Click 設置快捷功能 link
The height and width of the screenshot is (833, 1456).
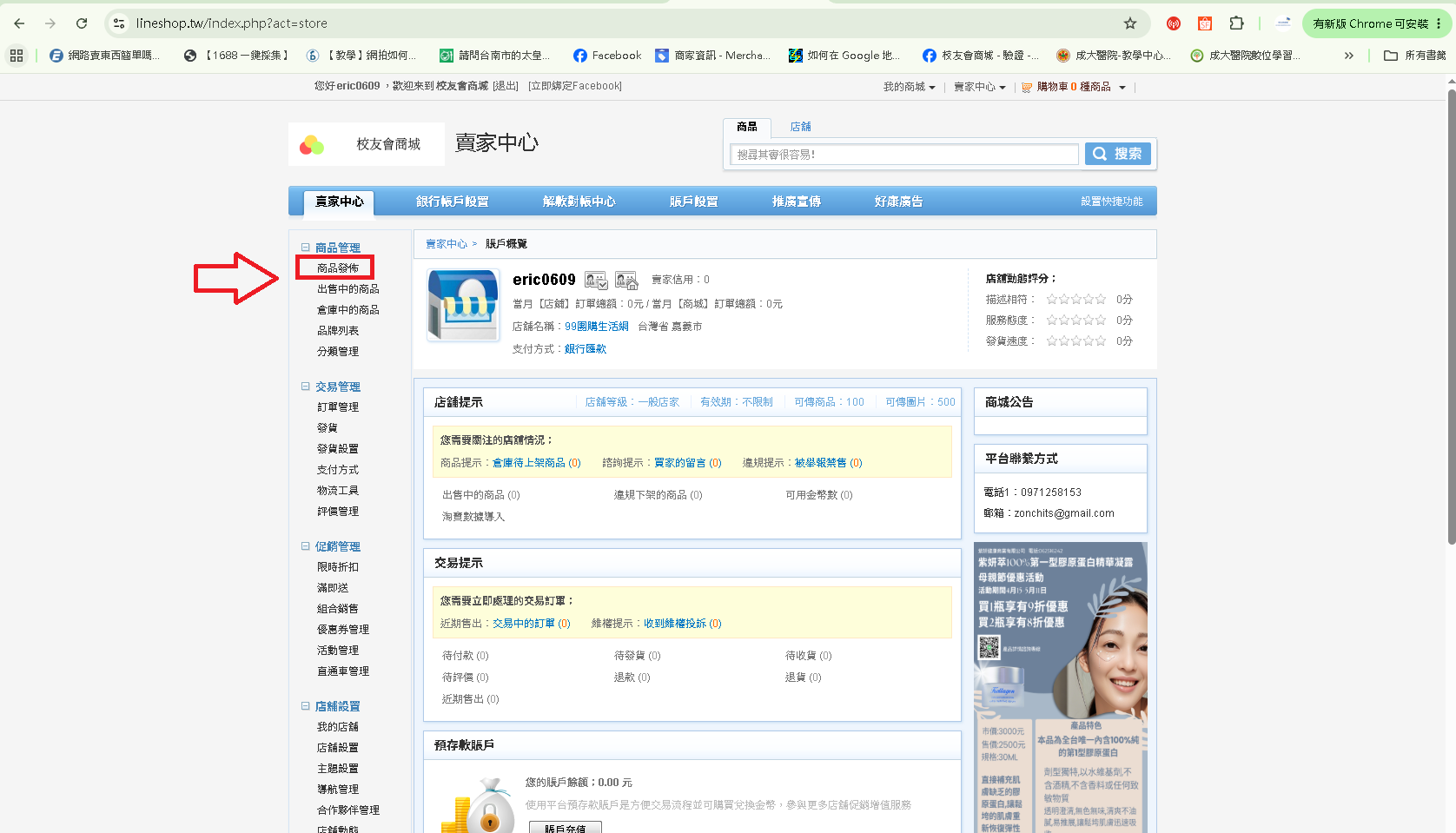coord(1111,202)
